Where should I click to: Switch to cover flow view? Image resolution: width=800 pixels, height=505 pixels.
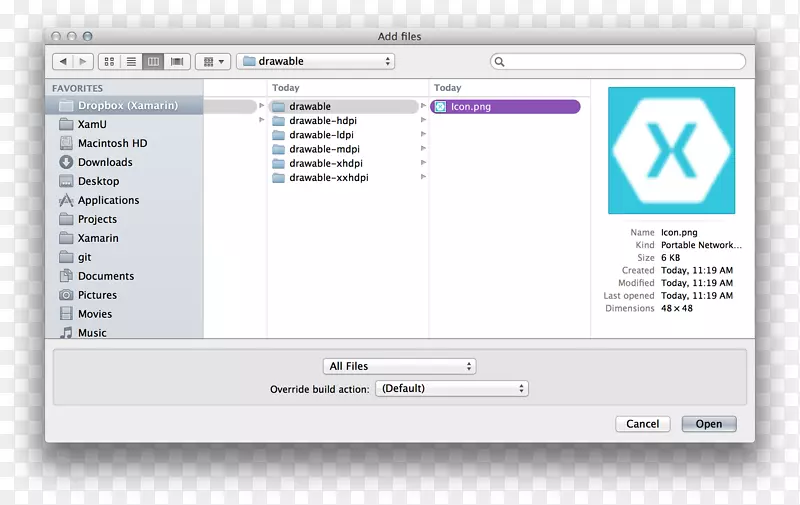coord(176,62)
